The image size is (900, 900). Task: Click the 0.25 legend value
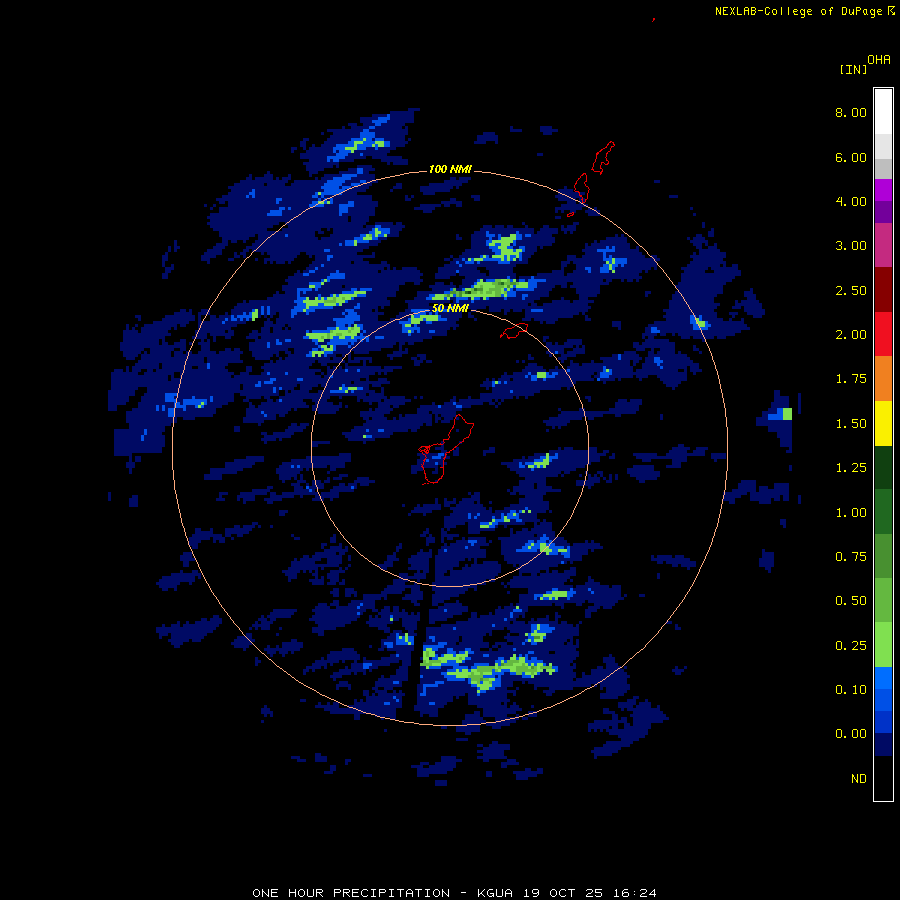(x=851, y=646)
